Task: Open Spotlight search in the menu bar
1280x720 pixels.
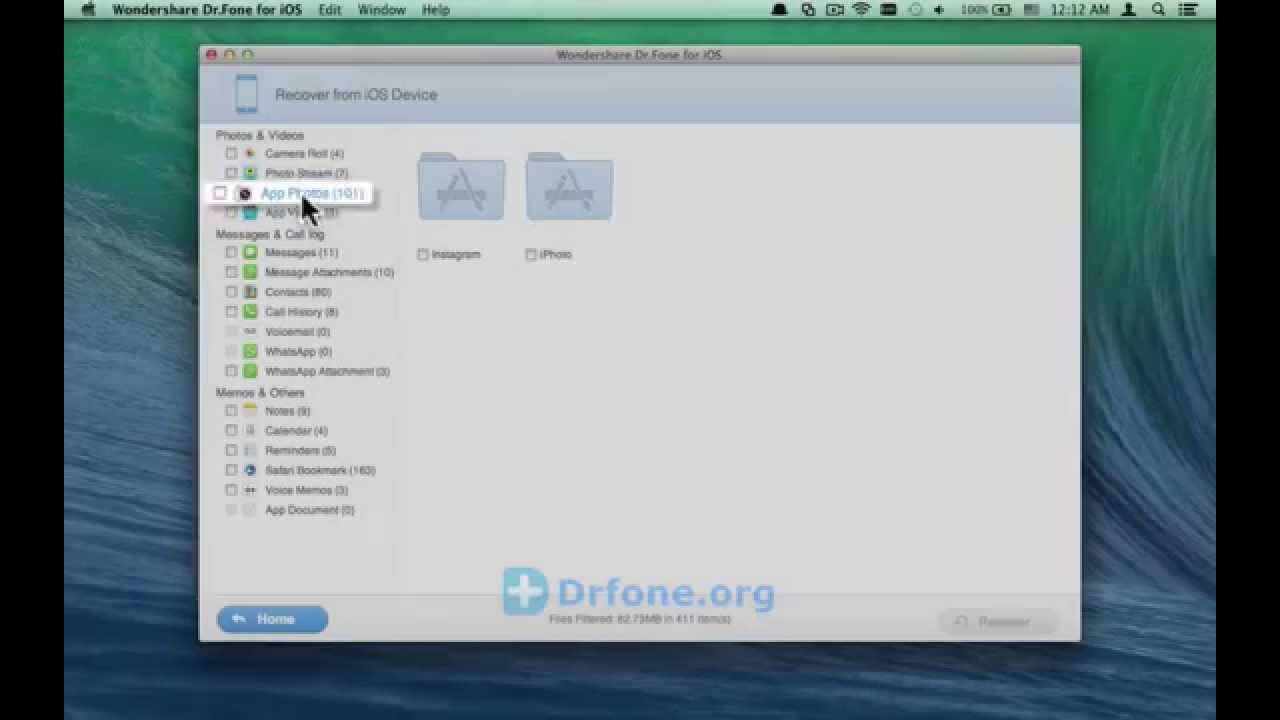Action: (x=1159, y=10)
